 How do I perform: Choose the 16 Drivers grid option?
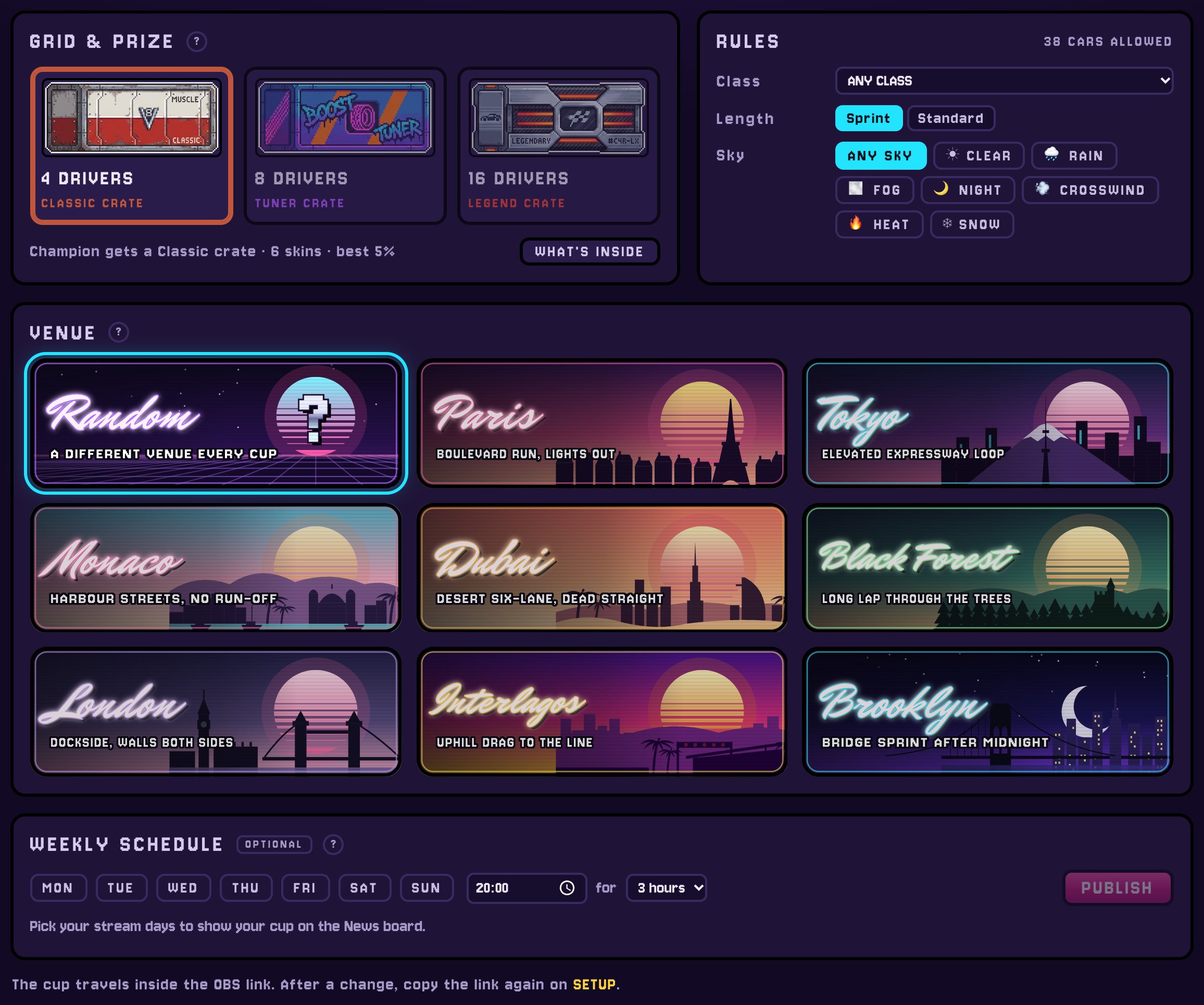[558, 146]
